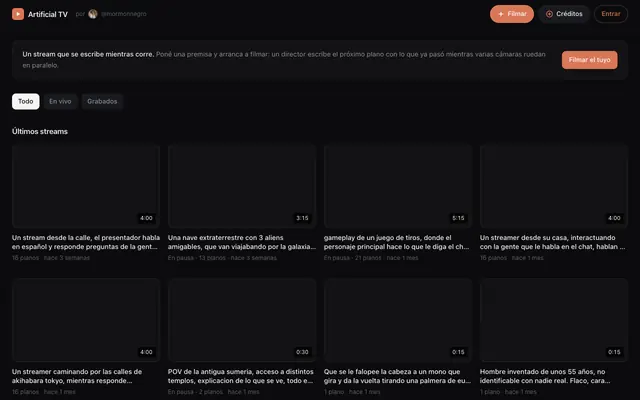Open thumbnail of 'POV de la antigua sumeria'

[x=242, y=320]
